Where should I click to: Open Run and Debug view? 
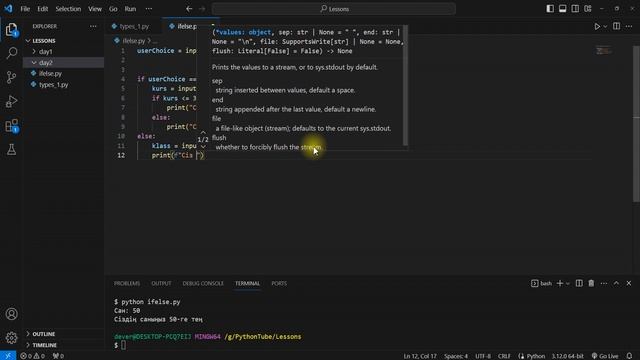click(x=11, y=101)
